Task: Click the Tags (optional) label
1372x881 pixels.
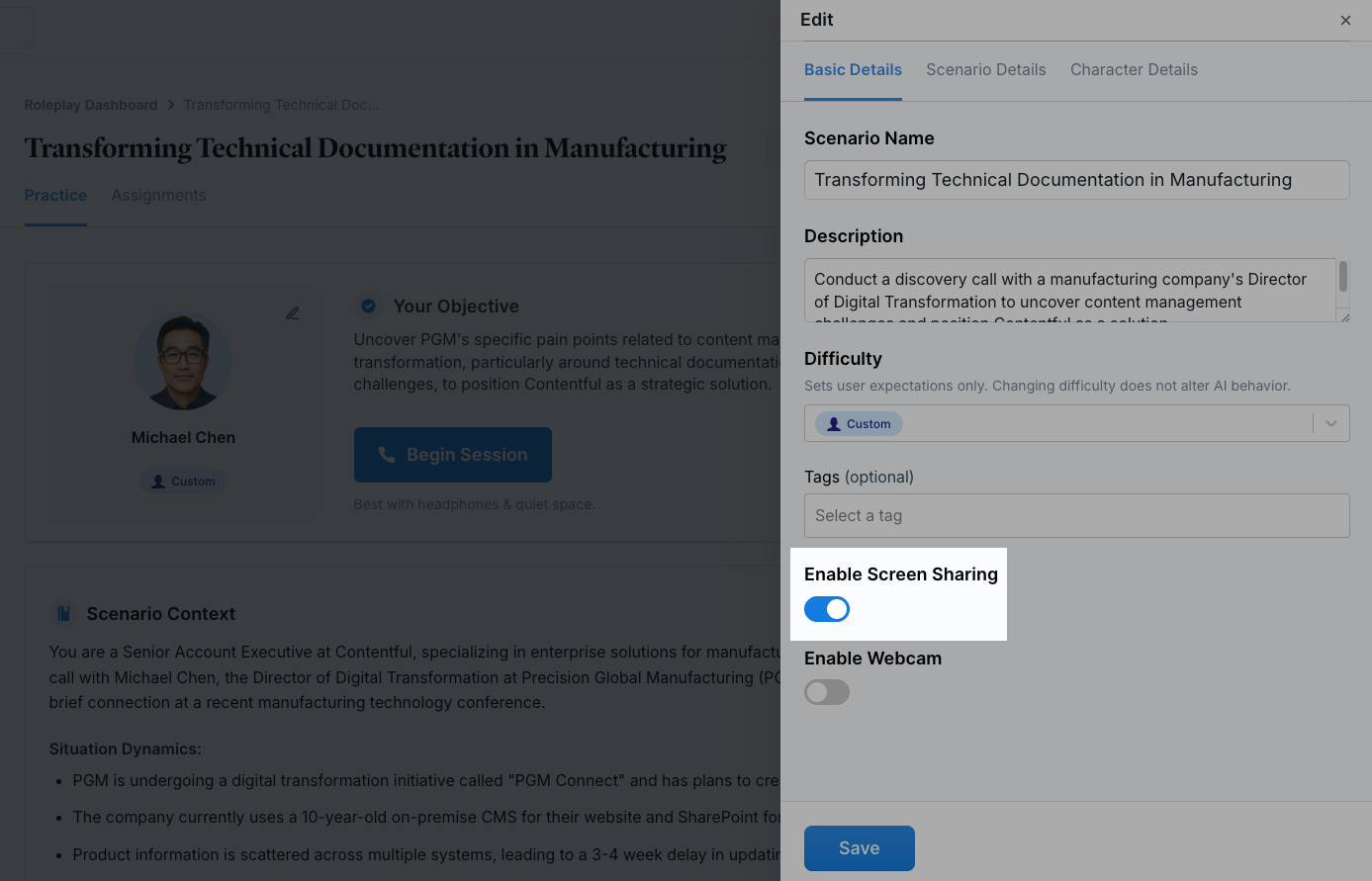Action: click(859, 477)
